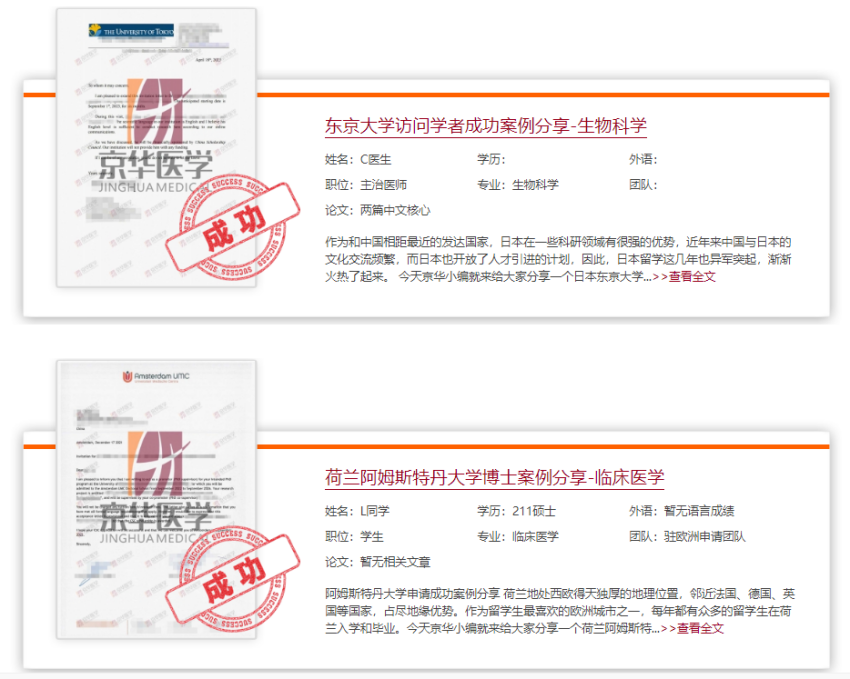Click the Amsterdam UMC logo on letter
This screenshot has width=850, height=679.
[156, 376]
